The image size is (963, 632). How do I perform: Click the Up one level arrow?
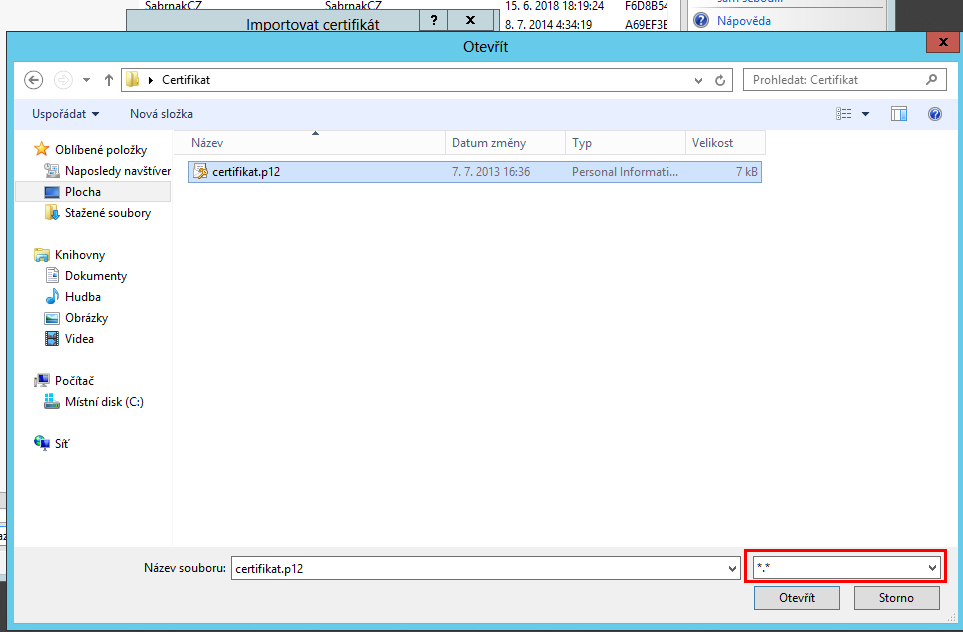109,80
